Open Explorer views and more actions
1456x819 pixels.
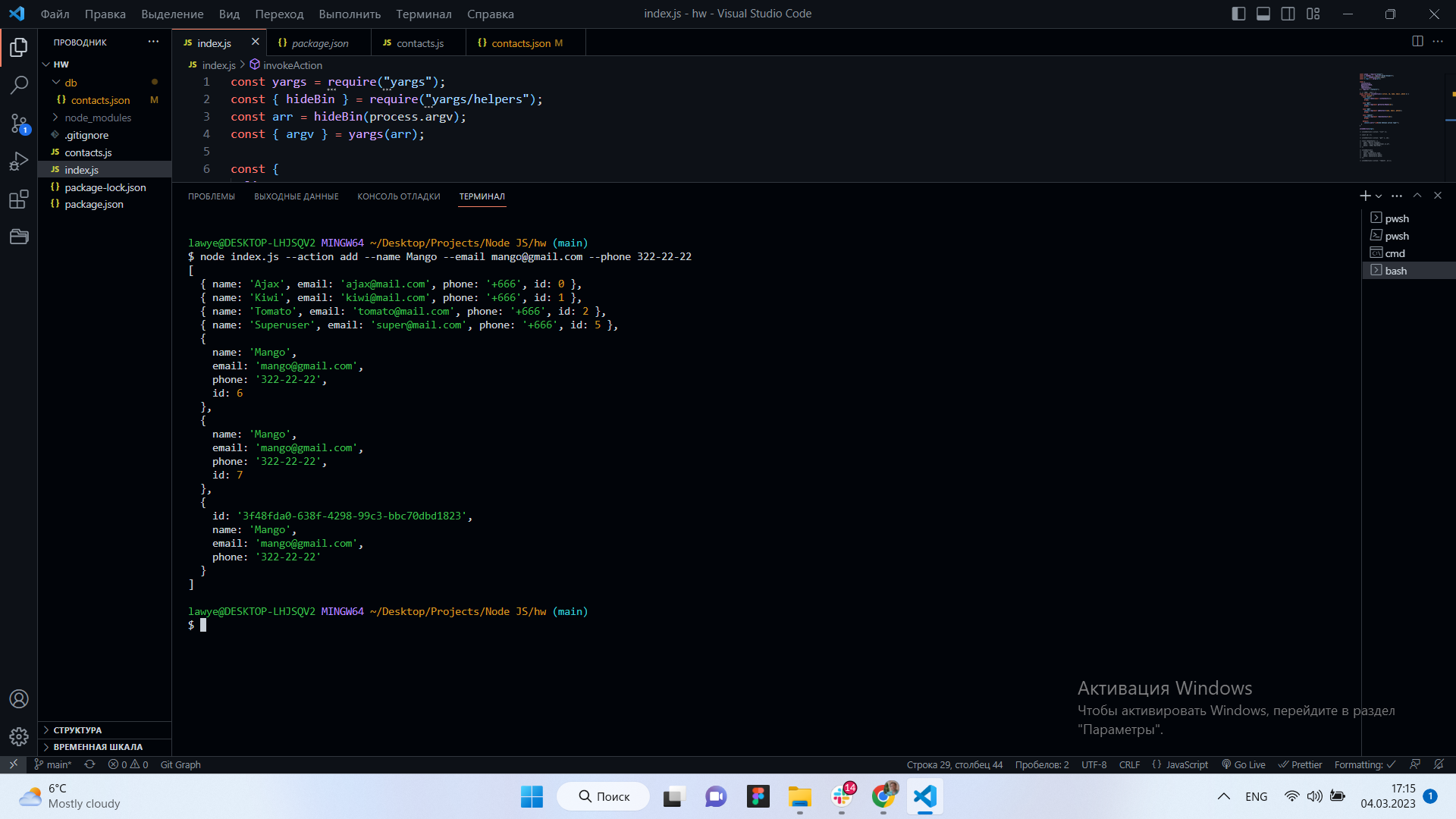point(153,42)
